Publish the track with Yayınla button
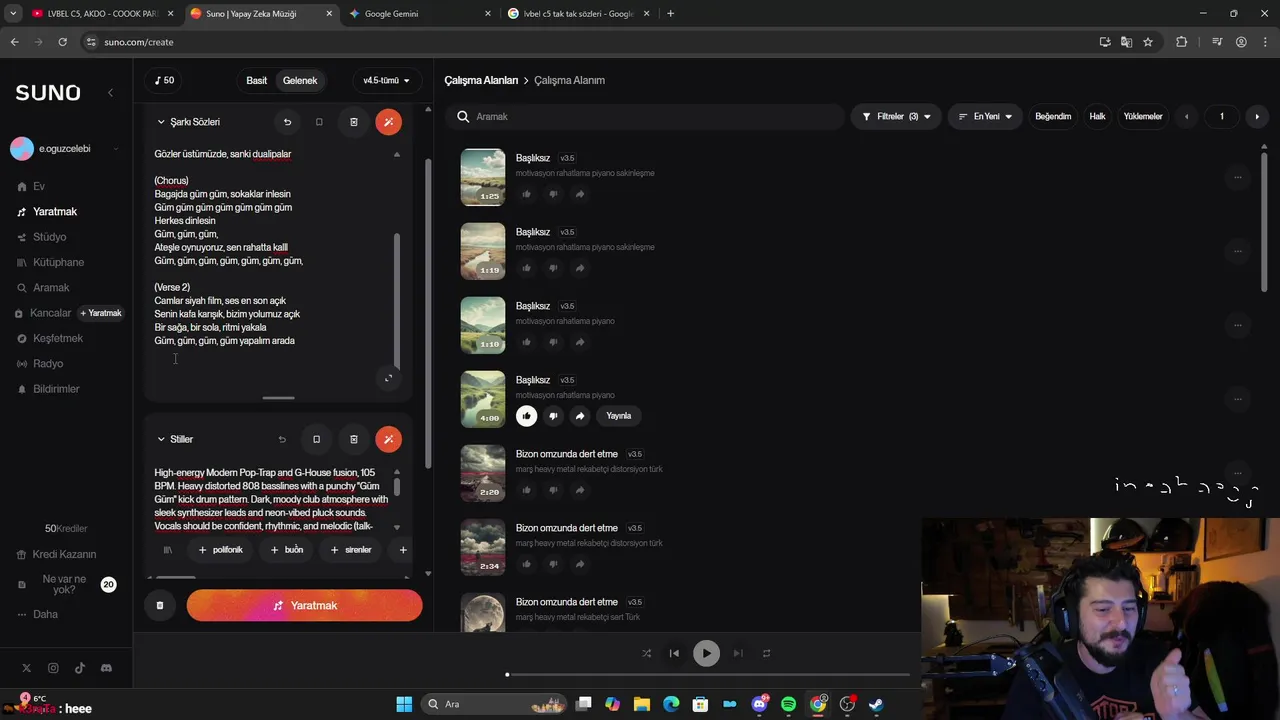This screenshot has width=1280, height=720. click(619, 416)
